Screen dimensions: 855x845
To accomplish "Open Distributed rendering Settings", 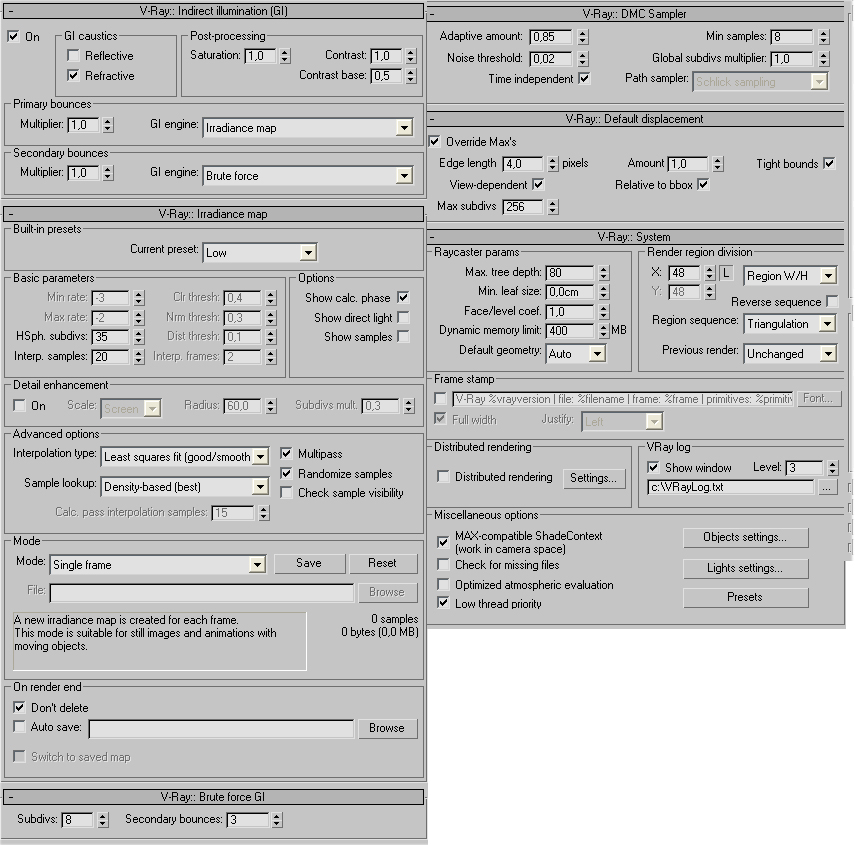I will [594, 478].
